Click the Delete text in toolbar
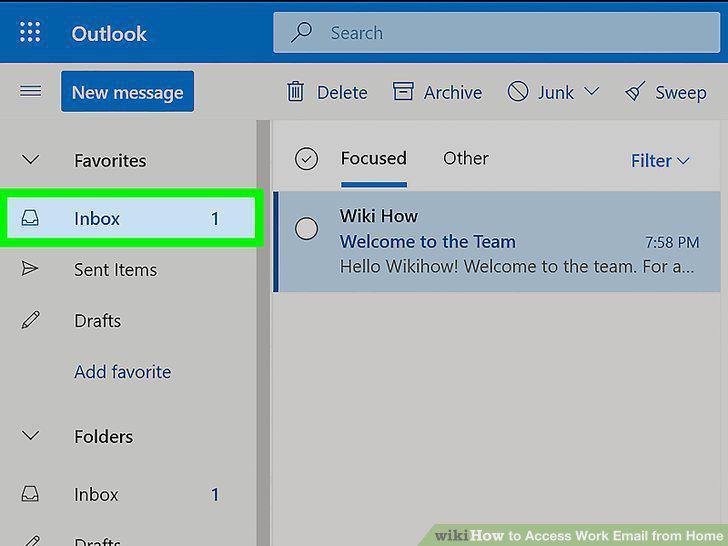728x546 pixels. click(x=342, y=93)
